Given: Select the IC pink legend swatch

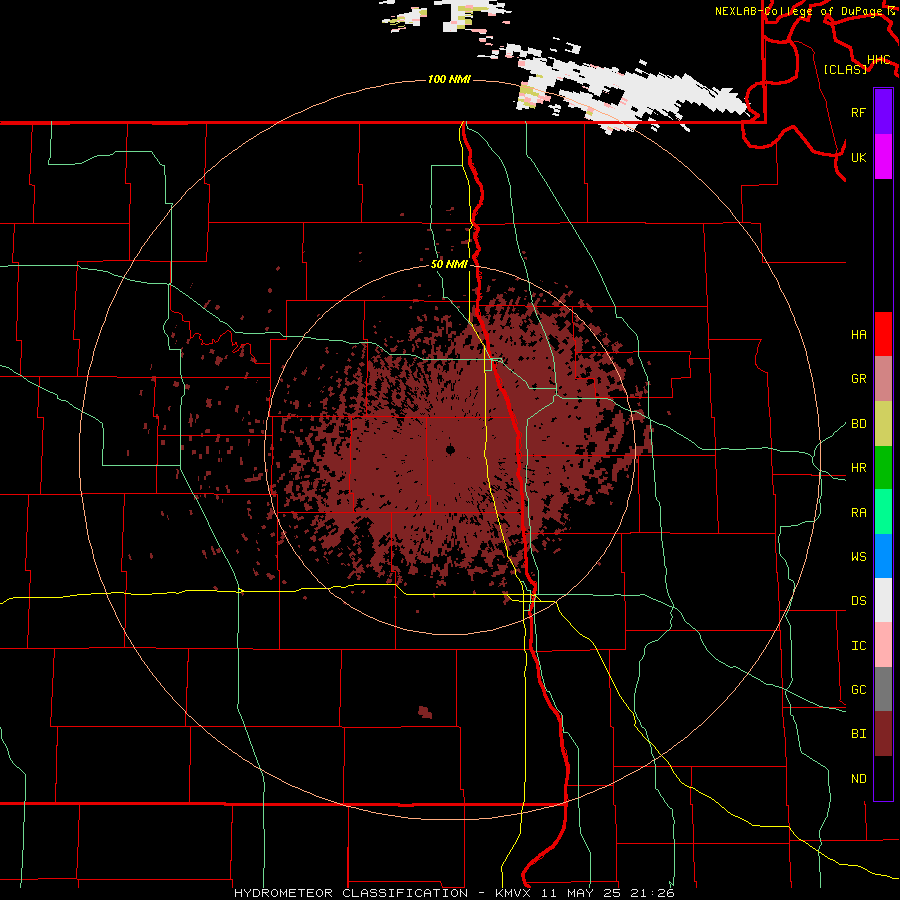Looking at the screenshot, I should (883, 645).
